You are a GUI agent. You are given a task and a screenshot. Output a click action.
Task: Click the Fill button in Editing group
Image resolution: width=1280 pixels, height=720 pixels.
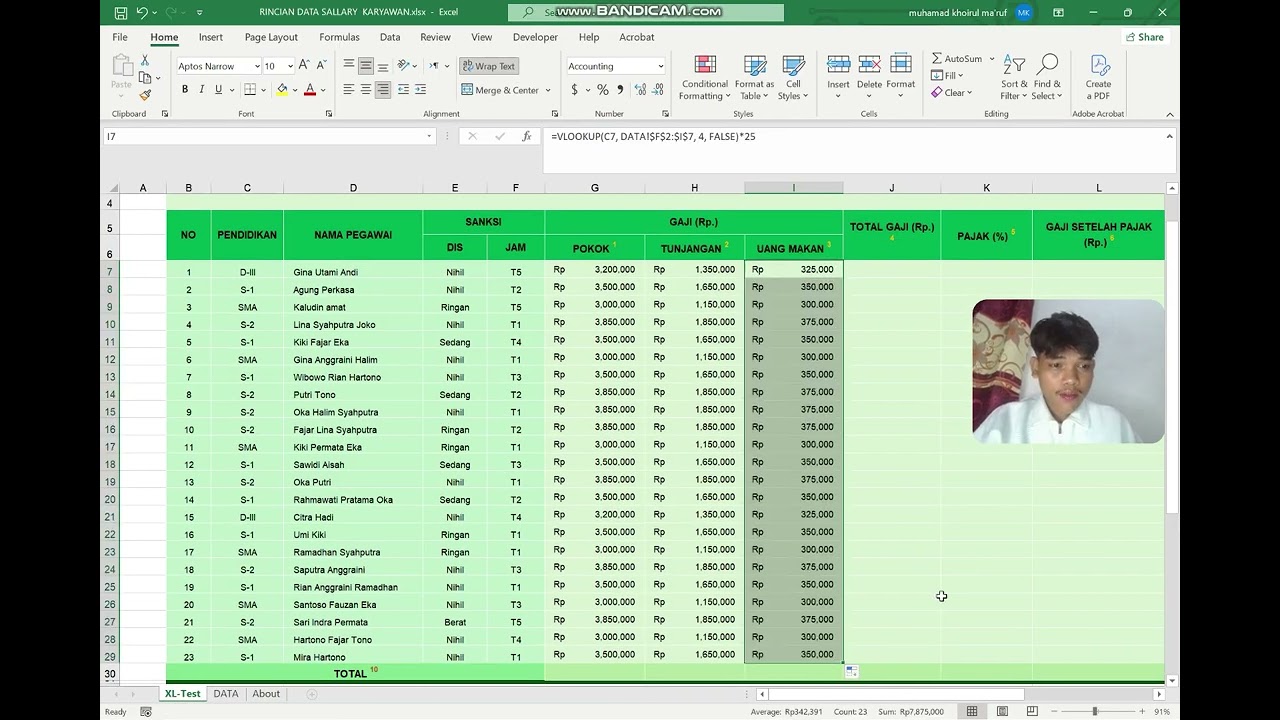click(x=947, y=76)
